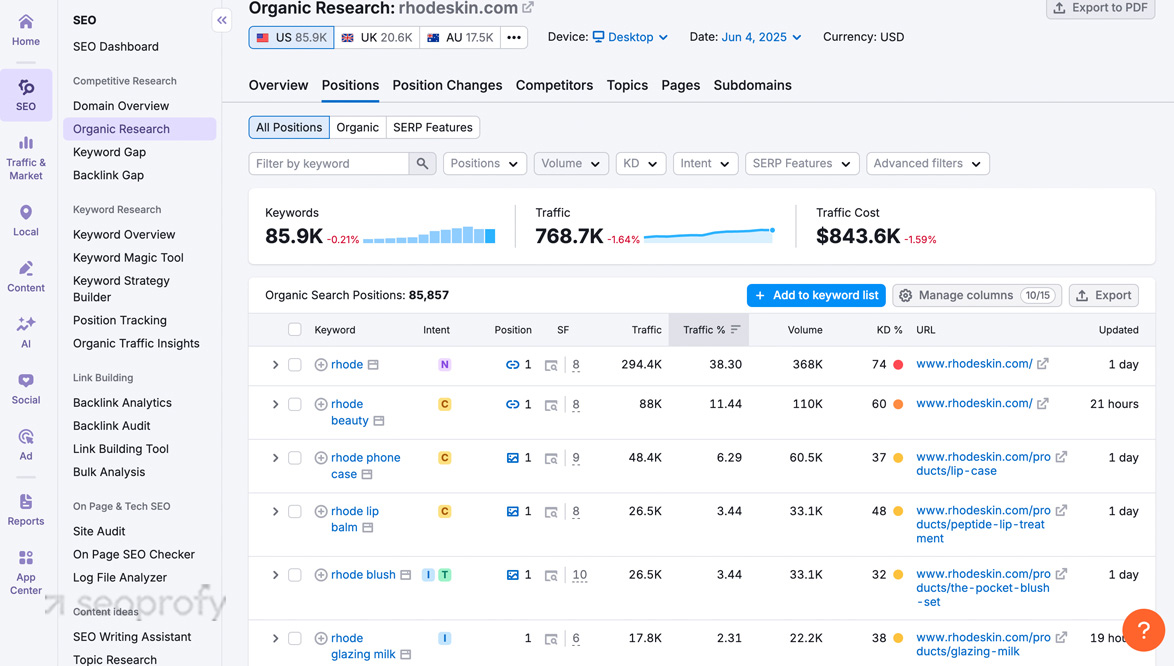Add 'rhode blush' with plus icon
The width and height of the screenshot is (1174, 666).
[320, 575]
